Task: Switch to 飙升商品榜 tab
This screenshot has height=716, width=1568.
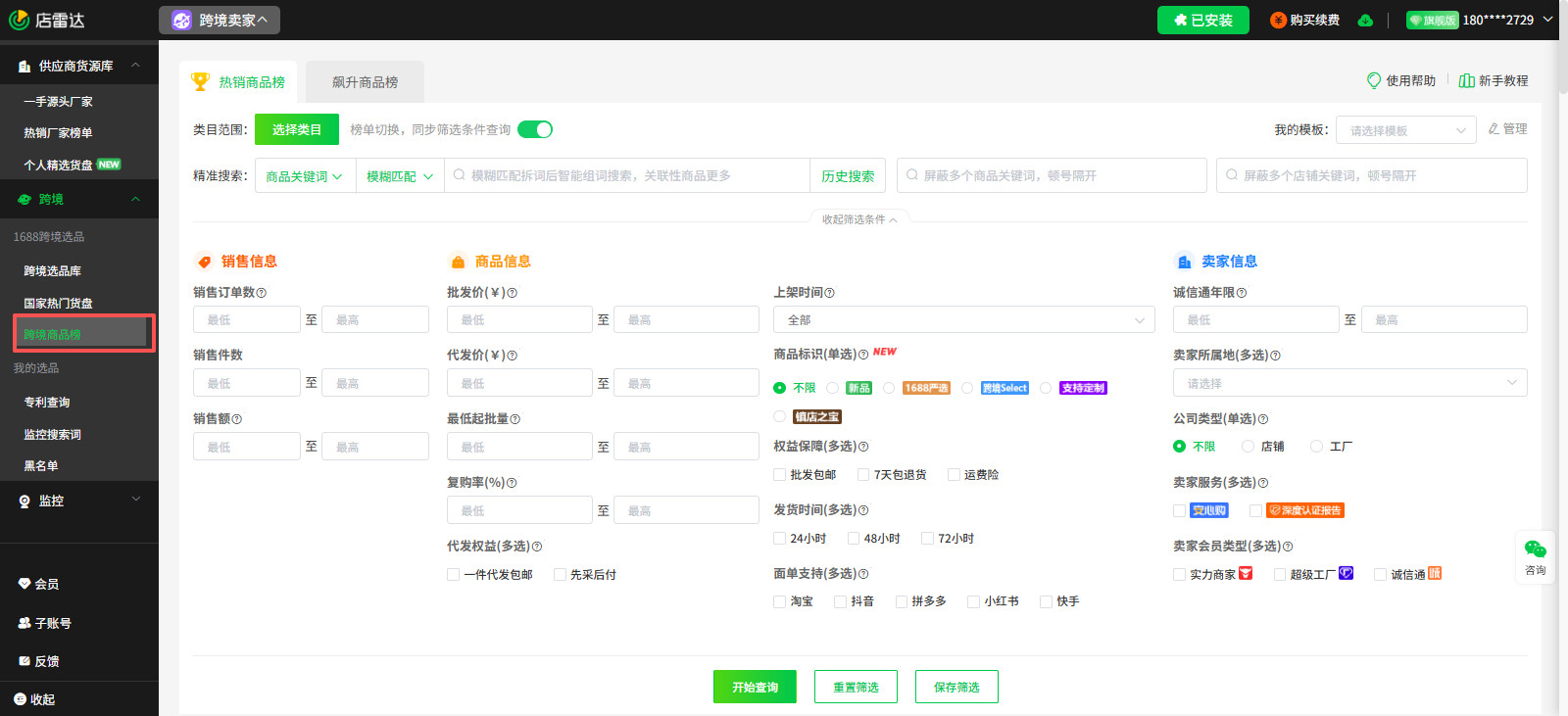Action: [x=365, y=82]
